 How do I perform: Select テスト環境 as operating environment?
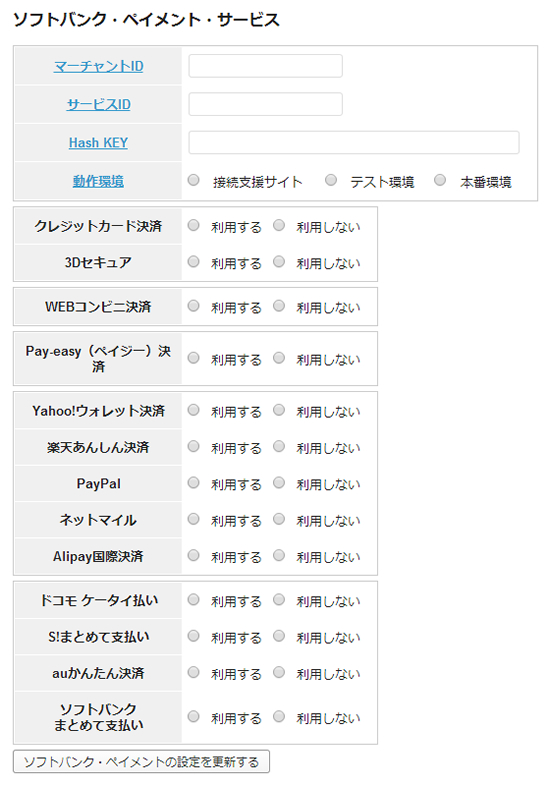(331, 180)
